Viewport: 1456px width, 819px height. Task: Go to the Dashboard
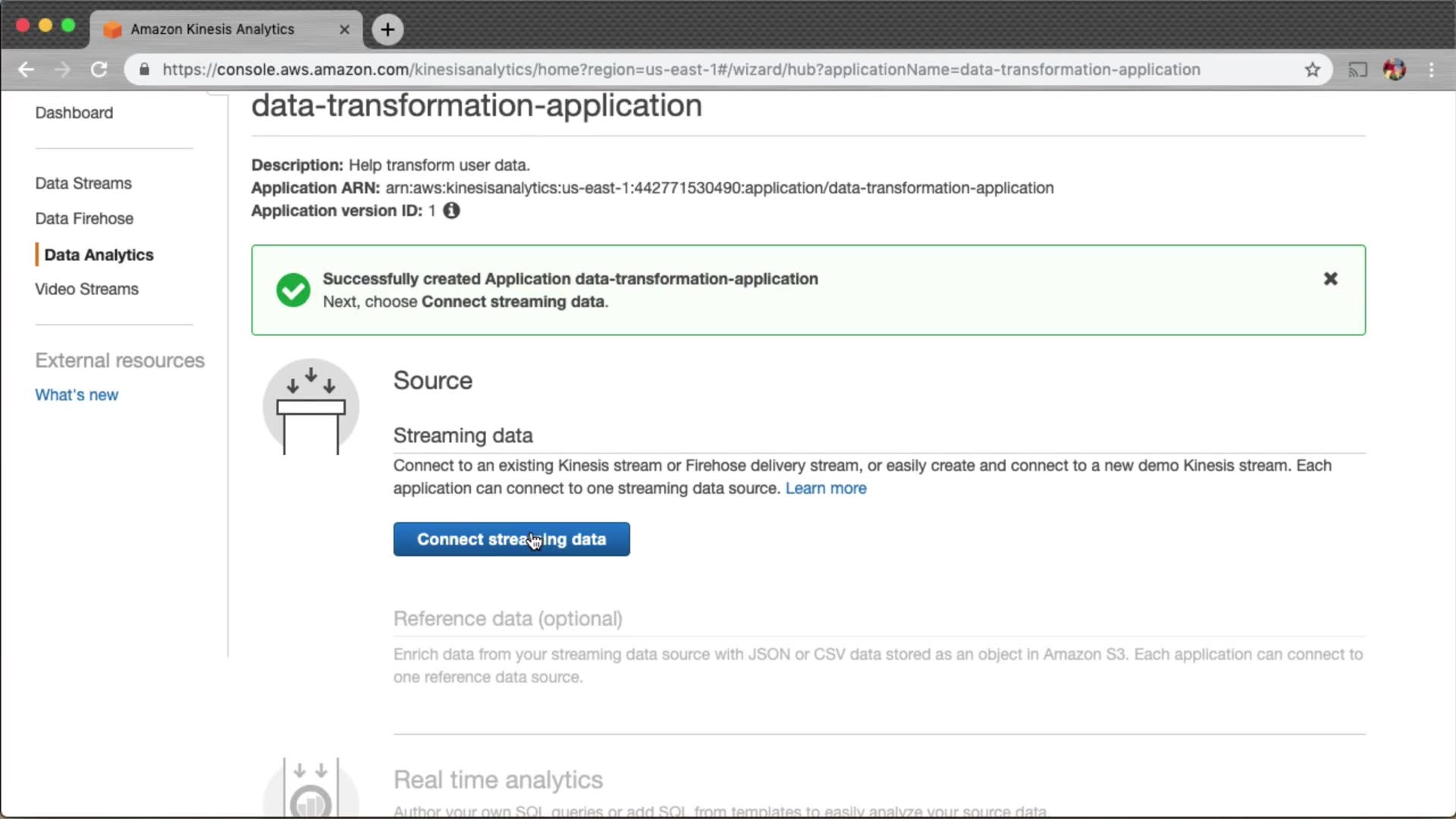point(74,113)
